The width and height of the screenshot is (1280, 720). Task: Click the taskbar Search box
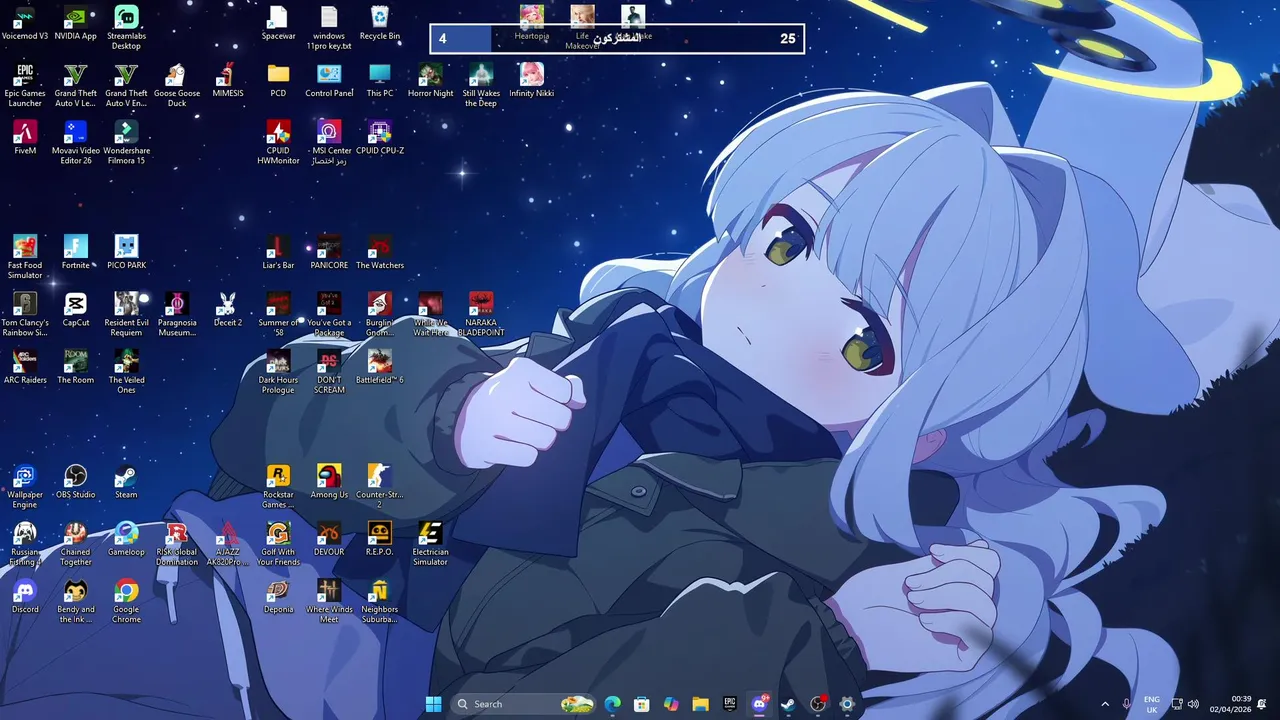pyautogui.click(x=524, y=704)
